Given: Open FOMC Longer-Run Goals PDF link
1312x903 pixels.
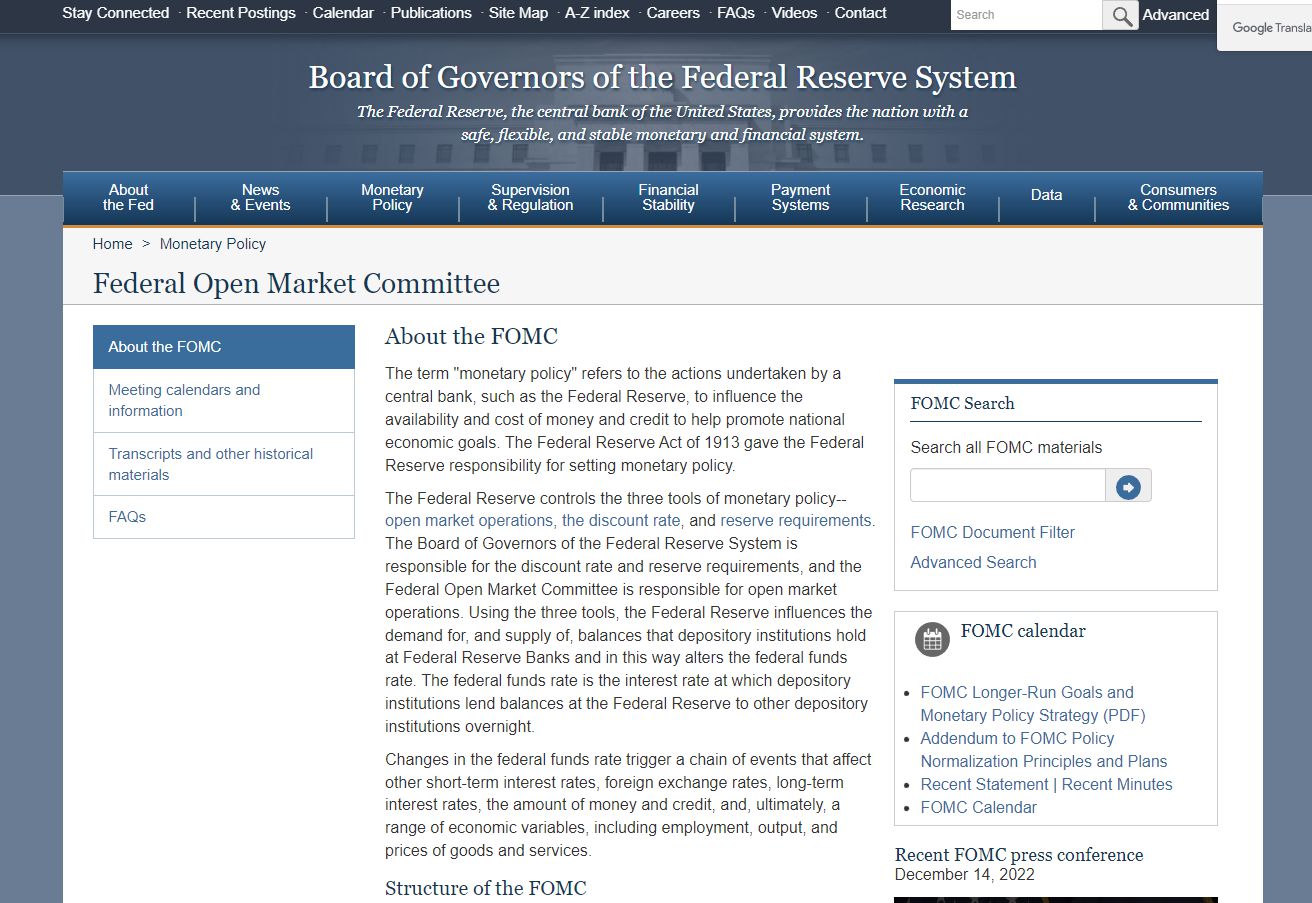Looking at the screenshot, I should tap(1033, 704).
